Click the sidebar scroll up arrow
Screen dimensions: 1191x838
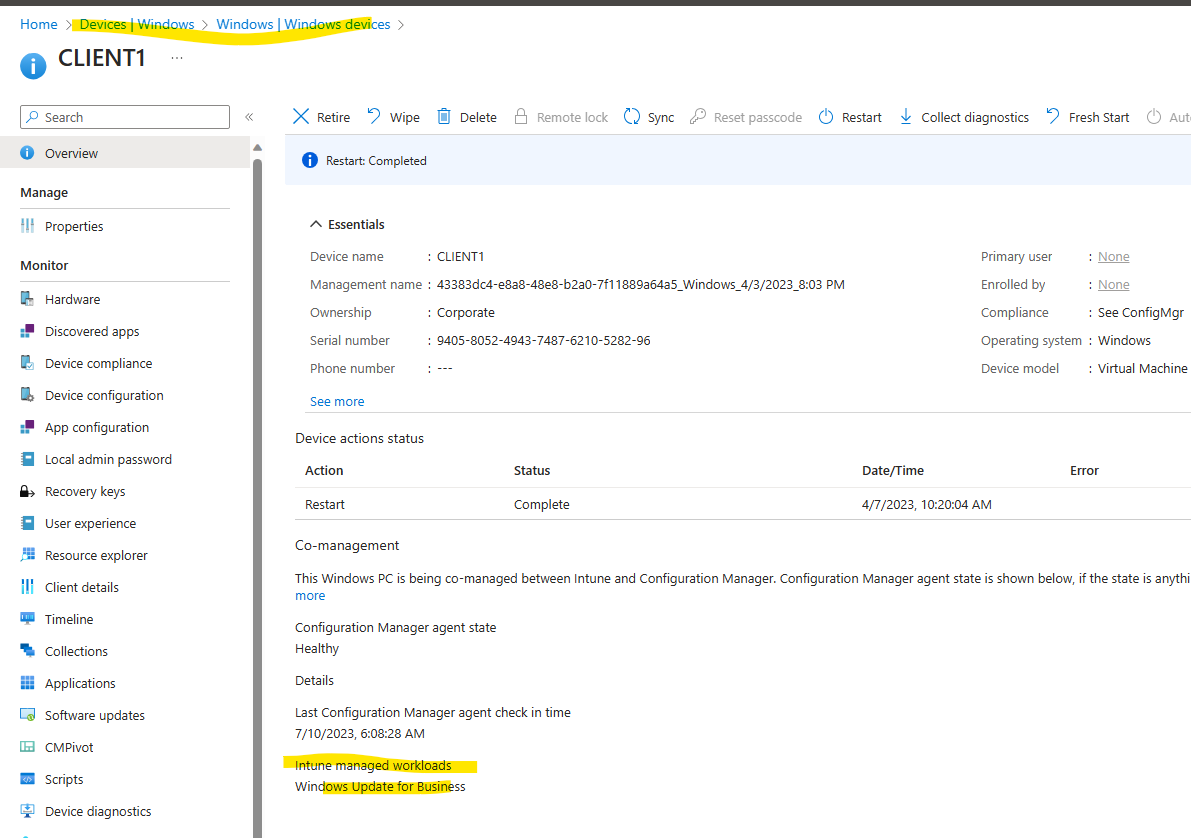(x=257, y=147)
